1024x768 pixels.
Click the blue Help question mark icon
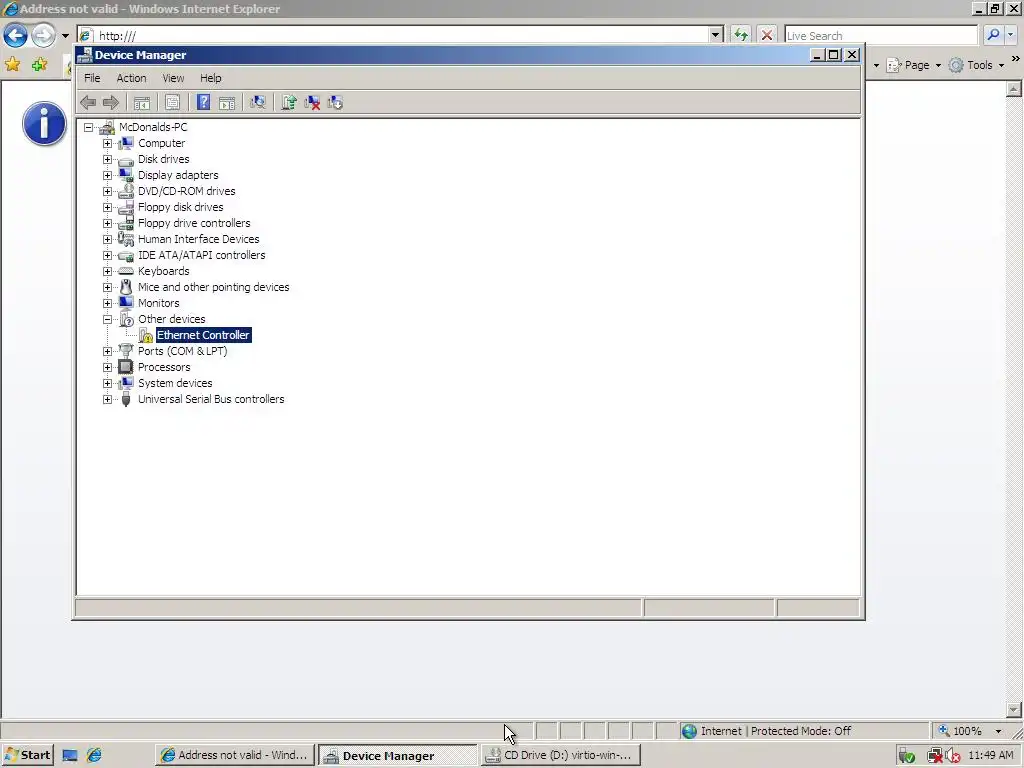click(204, 103)
